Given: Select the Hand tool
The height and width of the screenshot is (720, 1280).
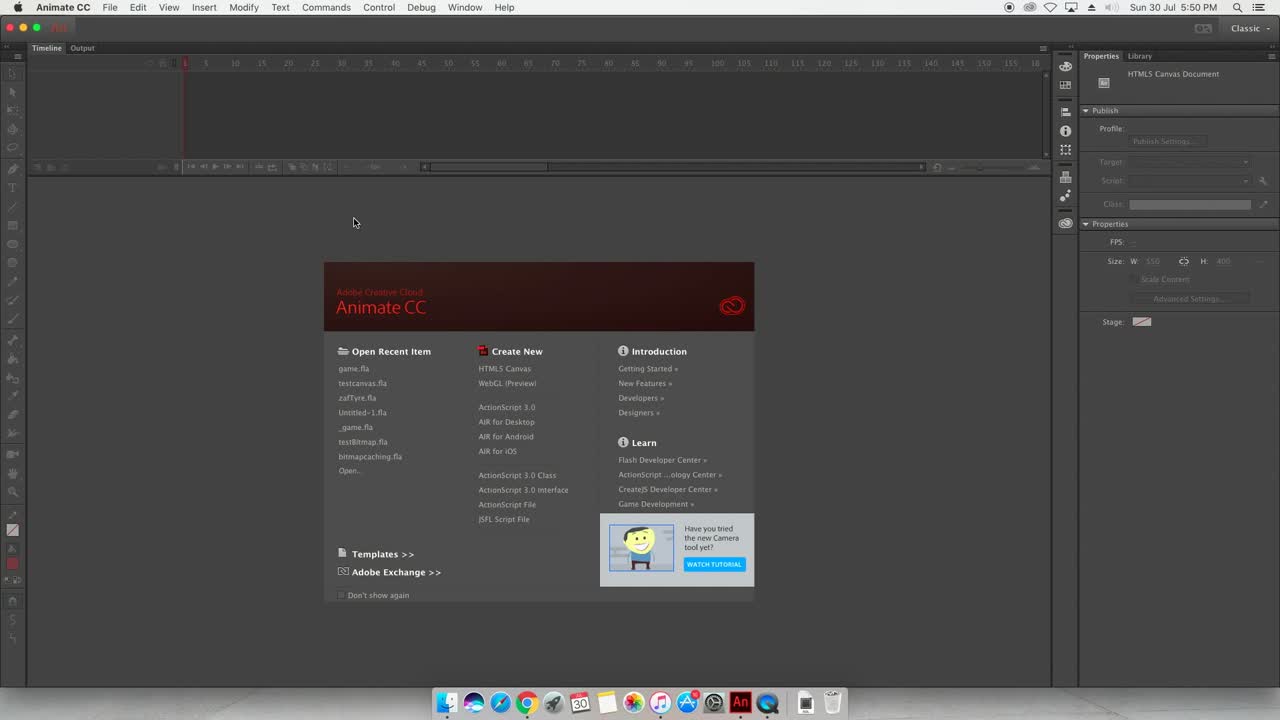Looking at the screenshot, I should (x=13, y=473).
